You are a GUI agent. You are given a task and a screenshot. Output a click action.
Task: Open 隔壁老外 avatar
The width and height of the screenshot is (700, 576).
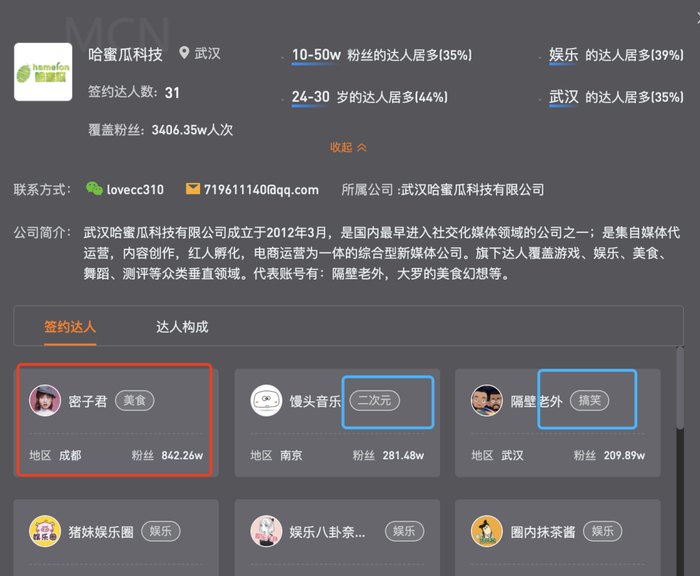[x=487, y=401]
